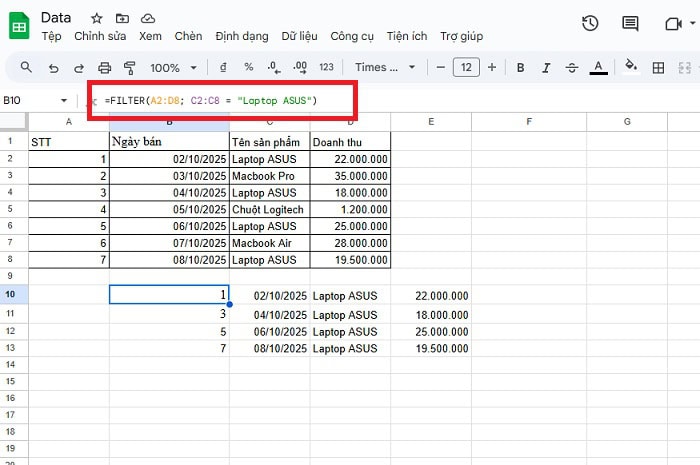
Task: Undo the last action
Action: [53, 67]
